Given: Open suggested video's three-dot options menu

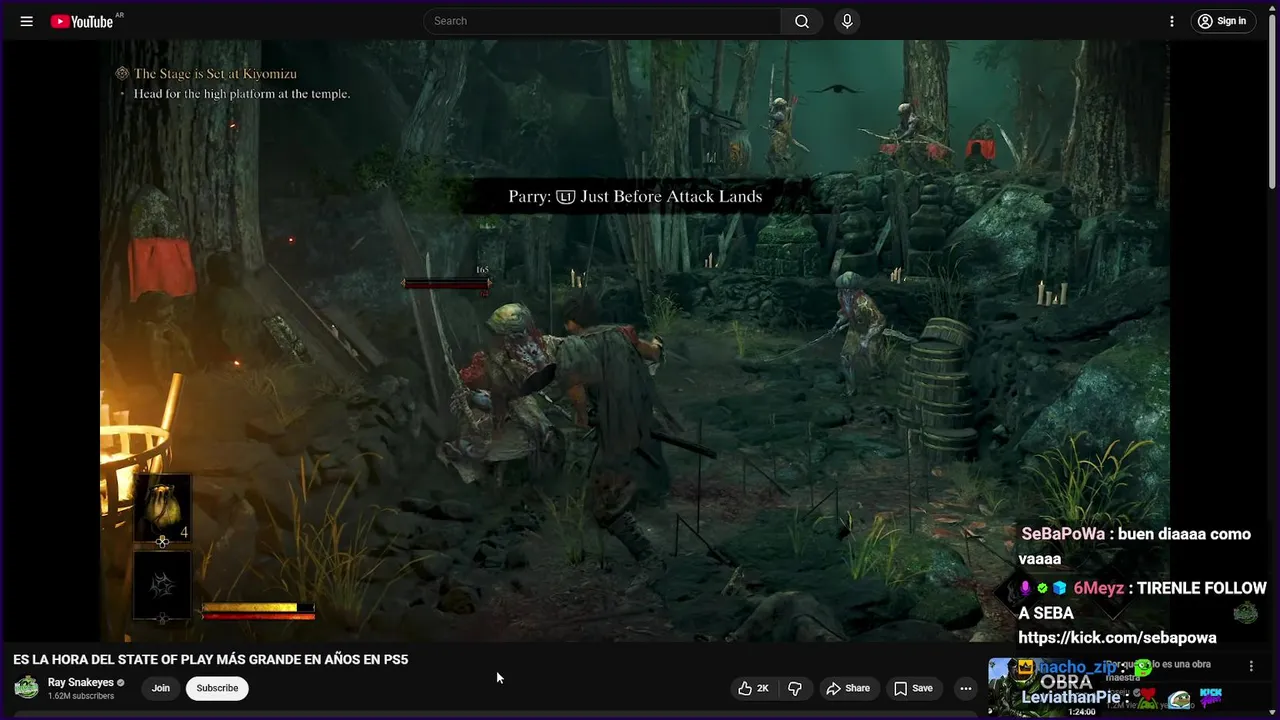Looking at the screenshot, I should pyautogui.click(x=1251, y=666).
